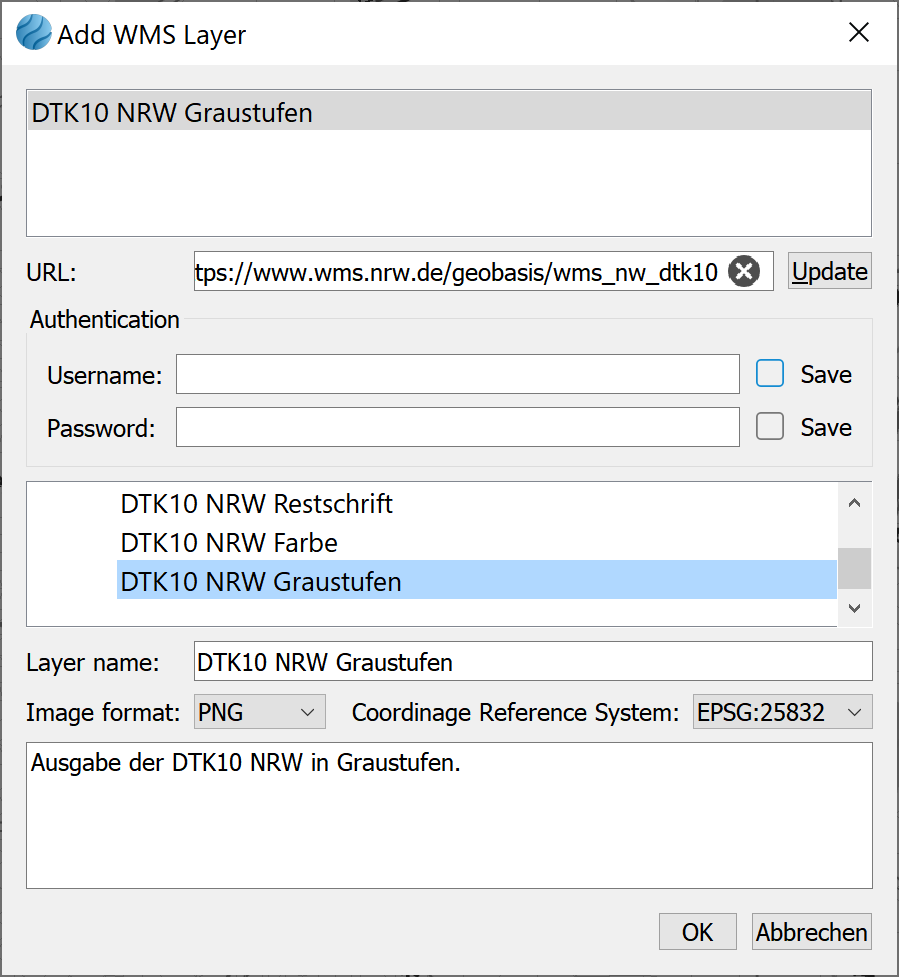Image resolution: width=899 pixels, height=977 pixels.
Task: Close the Add WMS Layer dialog
Action: coord(858,33)
